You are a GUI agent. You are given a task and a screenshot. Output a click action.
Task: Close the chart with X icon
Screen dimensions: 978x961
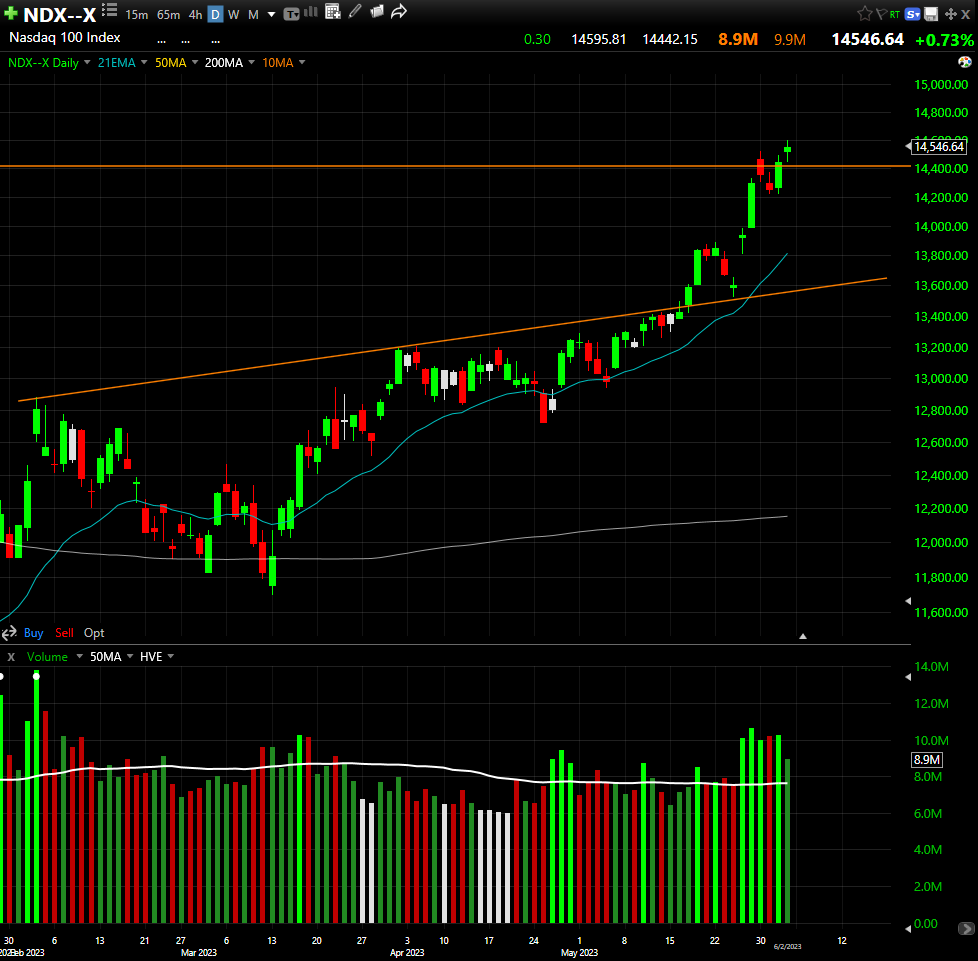click(x=966, y=14)
